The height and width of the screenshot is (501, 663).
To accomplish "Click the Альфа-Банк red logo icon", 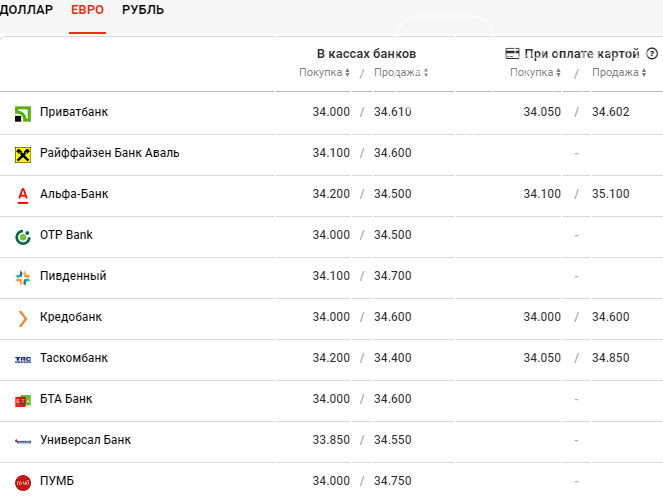I will coord(23,194).
